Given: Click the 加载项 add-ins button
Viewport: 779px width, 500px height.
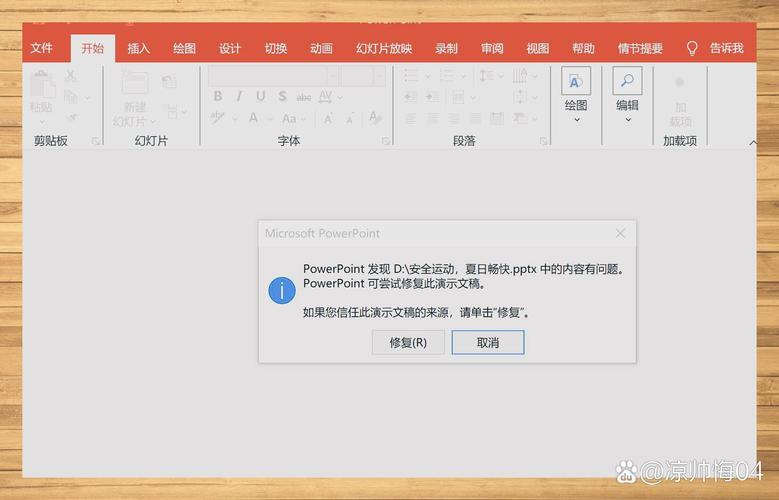Looking at the screenshot, I should coord(680,103).
